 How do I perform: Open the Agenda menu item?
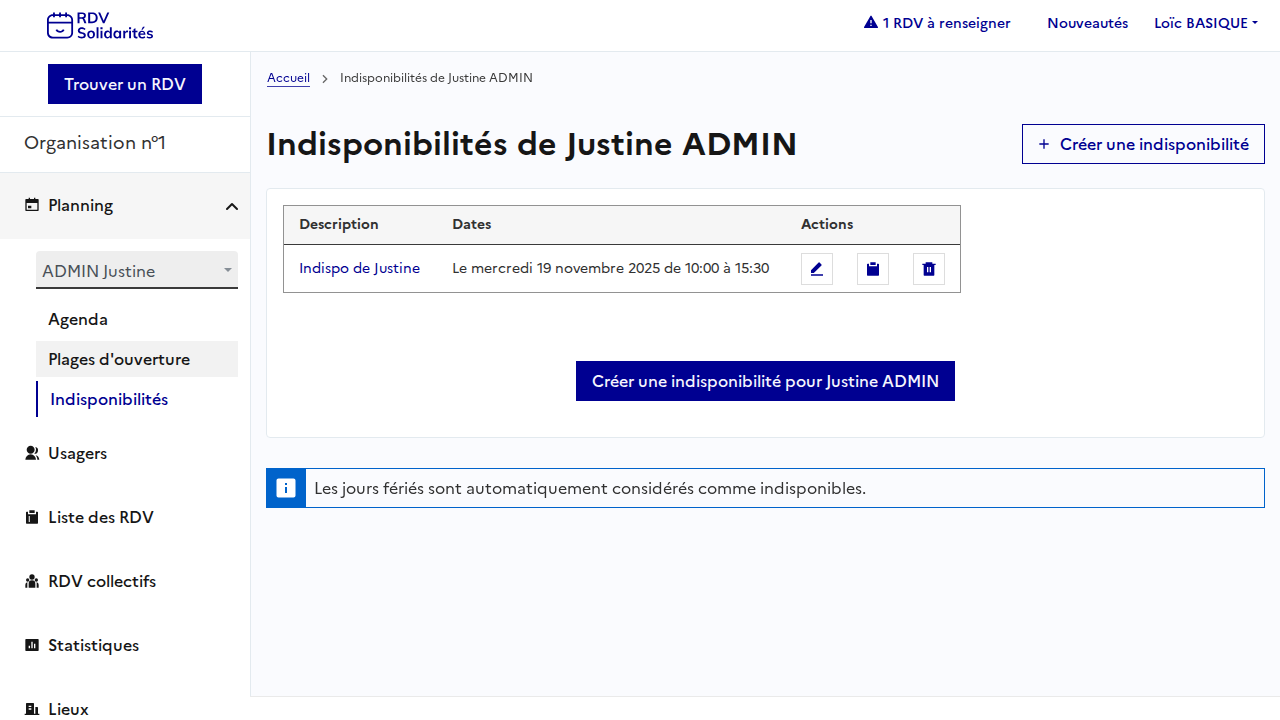click(78, 319)
